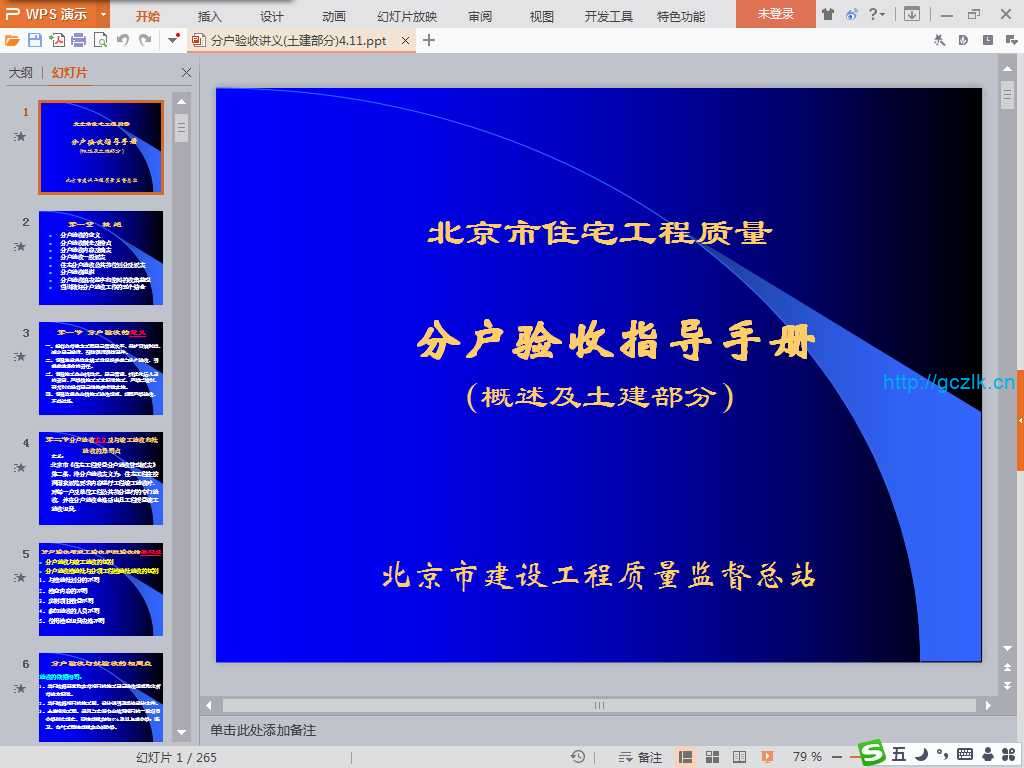Image resolution: width=1024 pixels, height=768 pixels.
Task: Open a new document tab with plus button
Action: 429,40
